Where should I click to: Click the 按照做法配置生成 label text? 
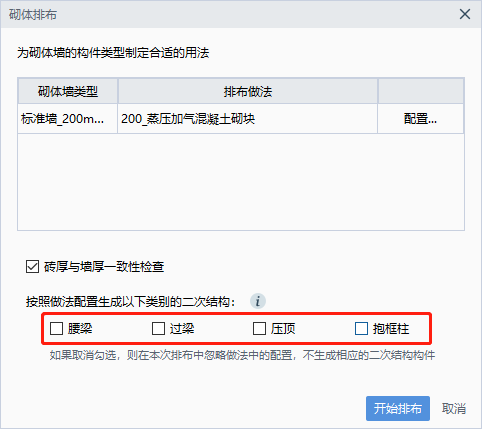131,302
